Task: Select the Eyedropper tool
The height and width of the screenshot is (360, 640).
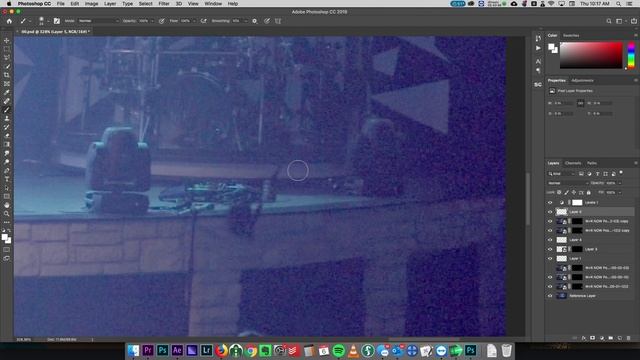Action: click(x=7, y=92)
